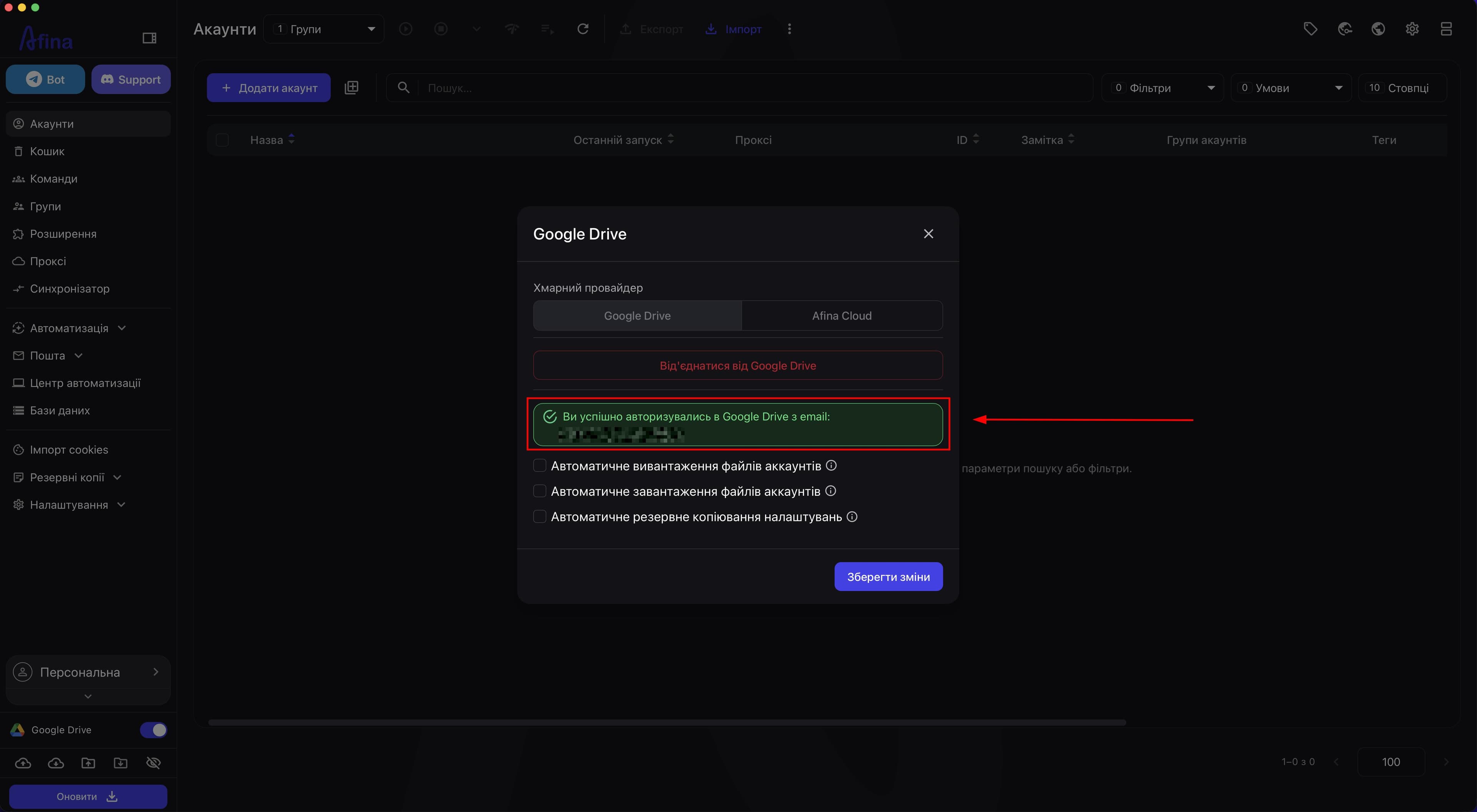This screenshot has height=812, width=1477.
Task: Open settings via the gear icon
Action: click(x=1412, y=29)
